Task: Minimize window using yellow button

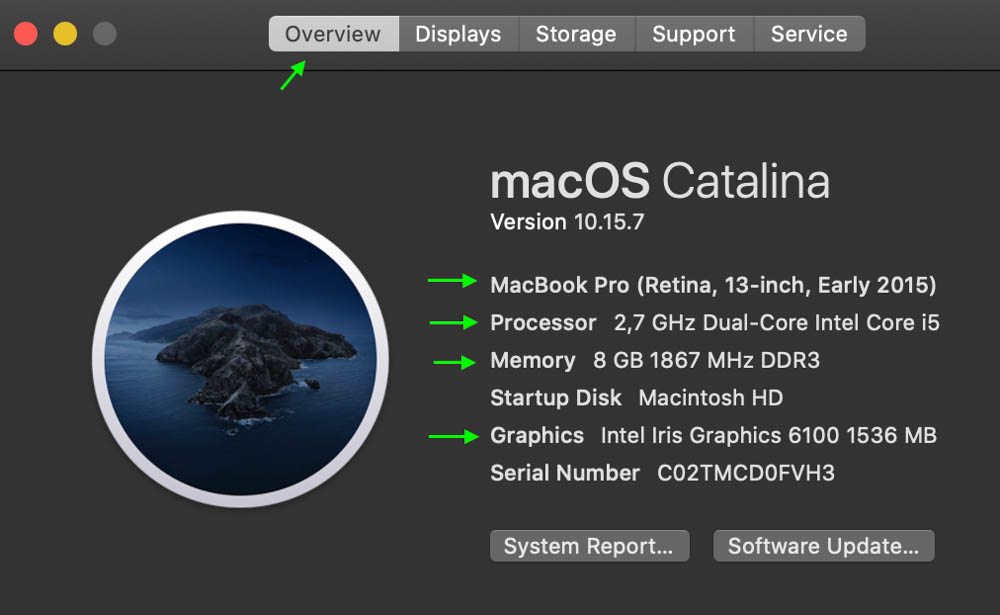Action: pyautogui.click(x=65, y=34)
